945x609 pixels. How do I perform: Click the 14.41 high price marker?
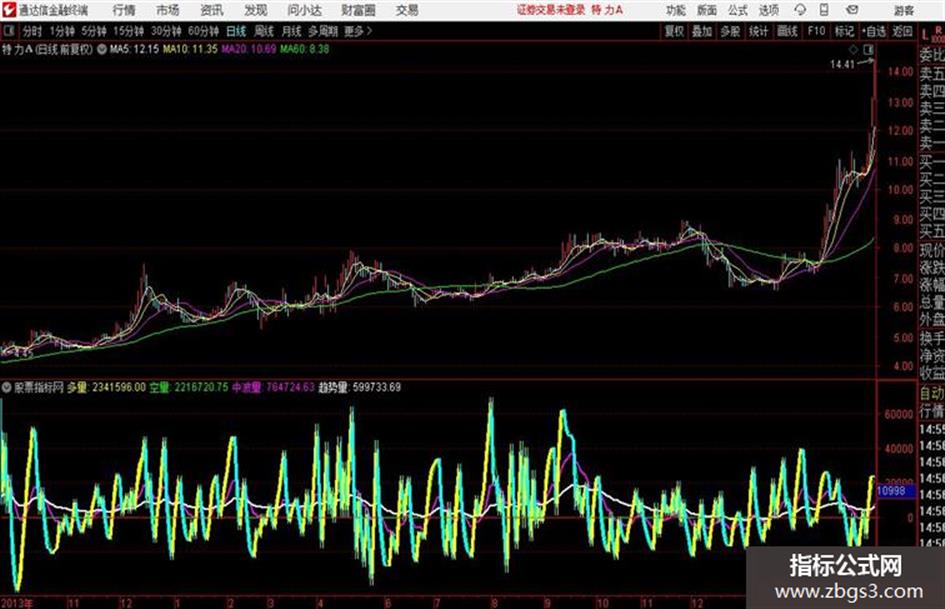pos(842,65)
